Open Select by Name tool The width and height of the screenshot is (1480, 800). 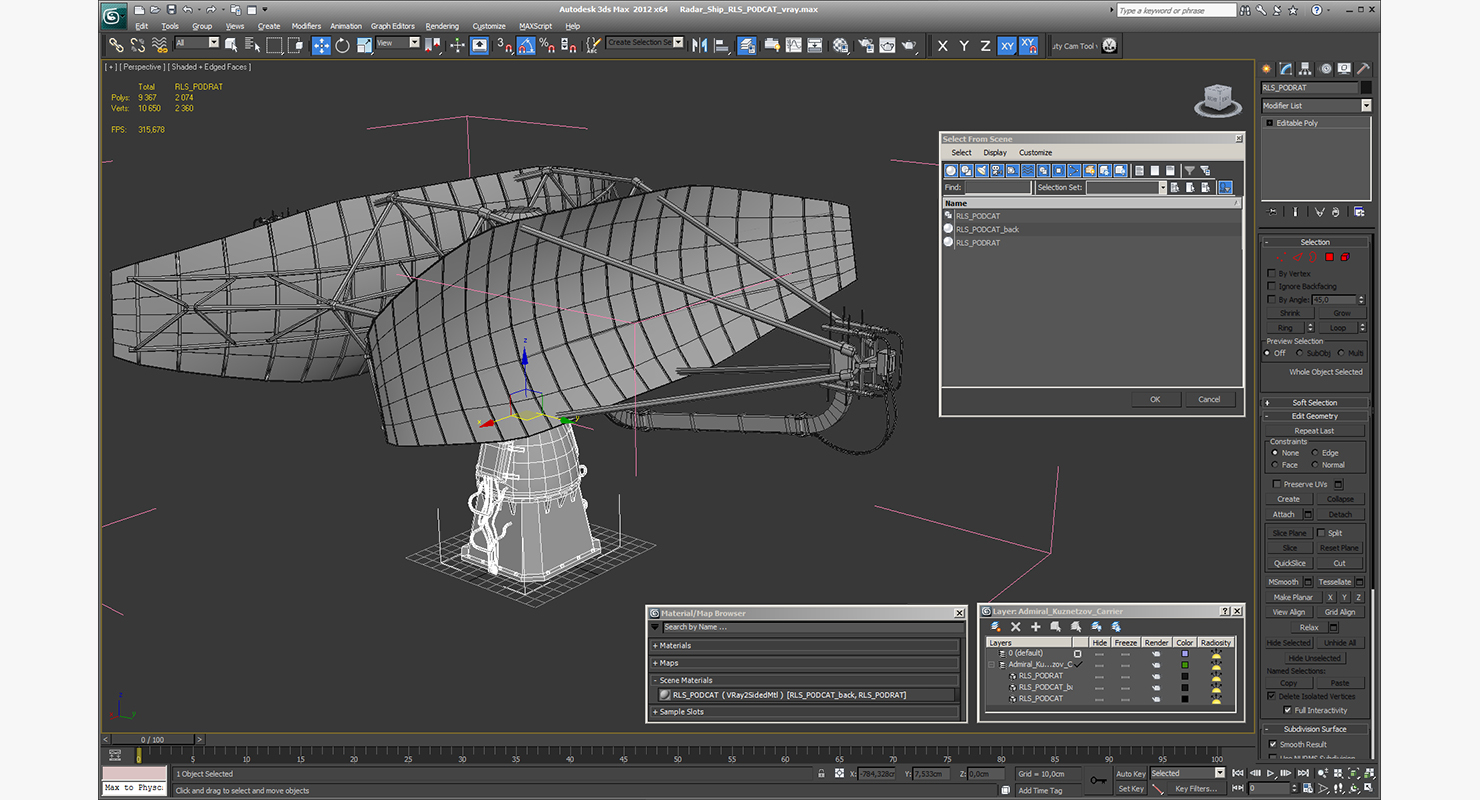click(252, 45)
